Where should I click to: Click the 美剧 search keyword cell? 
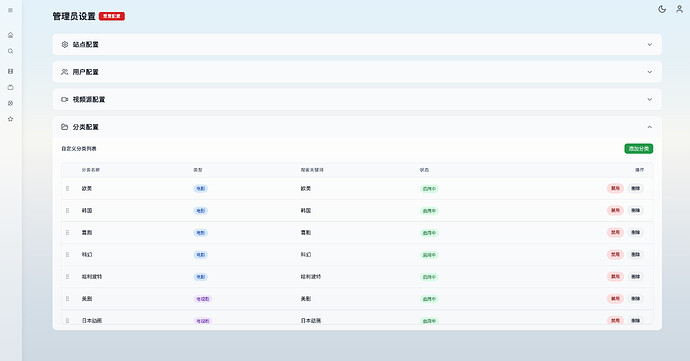pos(306,298)
